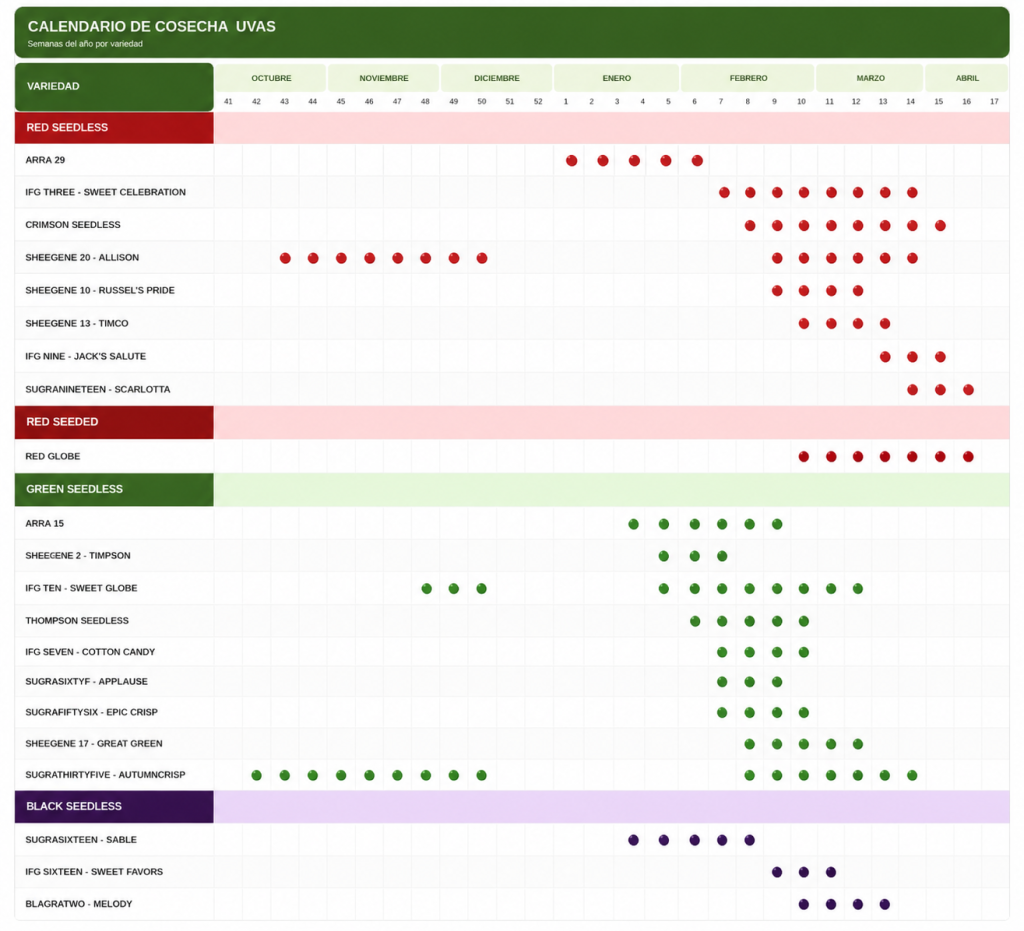Select 'SUGRAFIFTYSIX - EPIC CRISP' label

click(x=91, y=712)
